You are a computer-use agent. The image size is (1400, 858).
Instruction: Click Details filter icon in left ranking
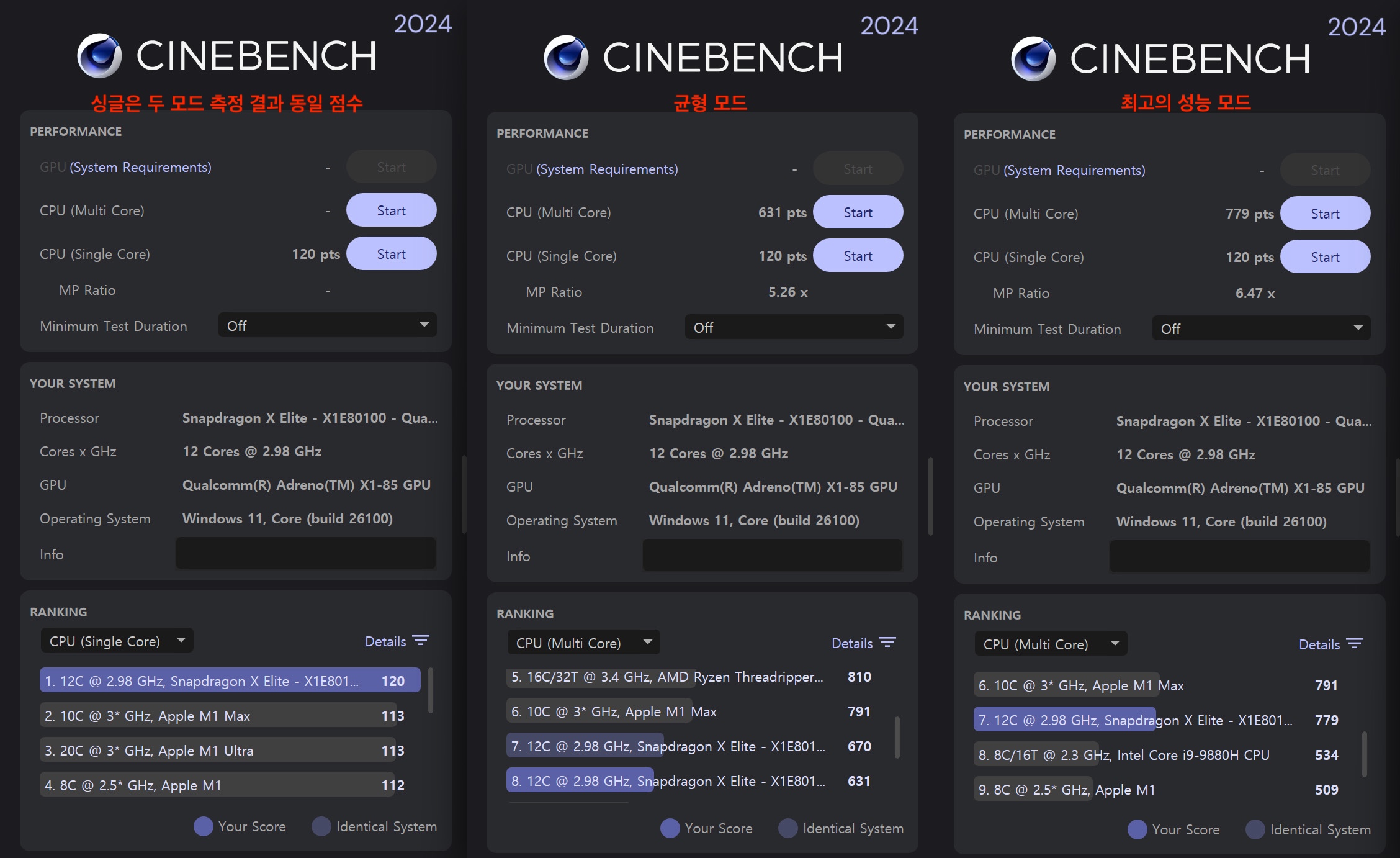point(421,641)
